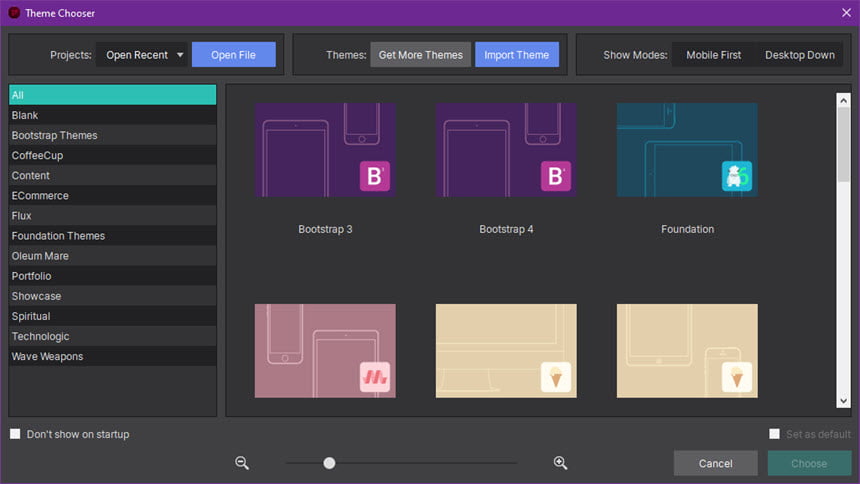Screen dimensions: 860x484
Task: Click the Theme Chooser app icon in title bar
Action: click(x=14, y=13)
